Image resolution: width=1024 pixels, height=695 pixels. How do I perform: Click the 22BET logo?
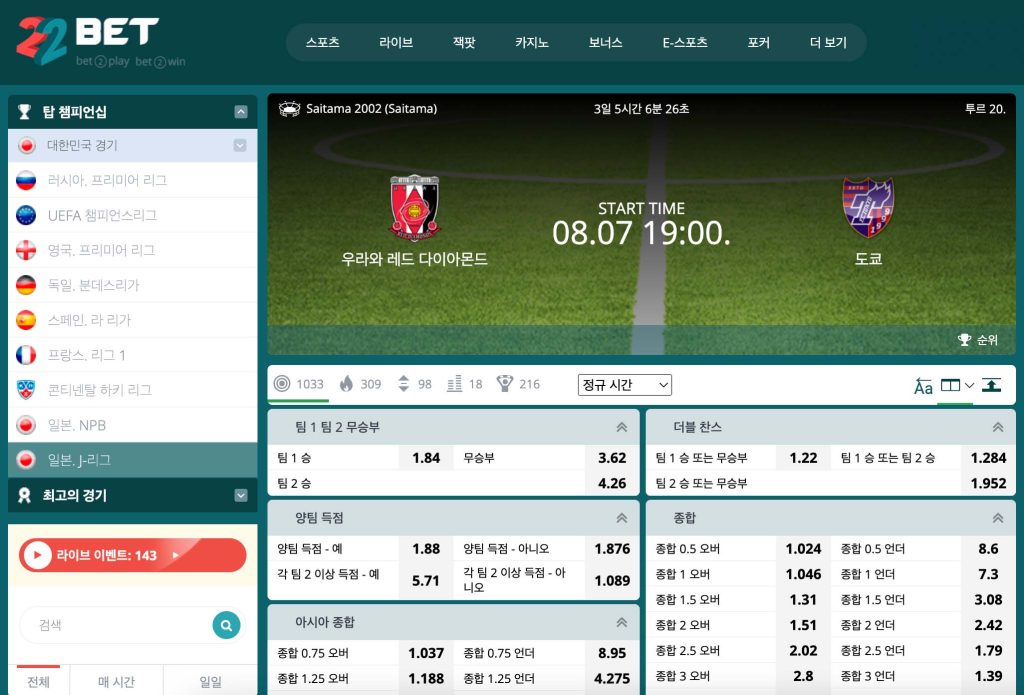coord(101,41)
